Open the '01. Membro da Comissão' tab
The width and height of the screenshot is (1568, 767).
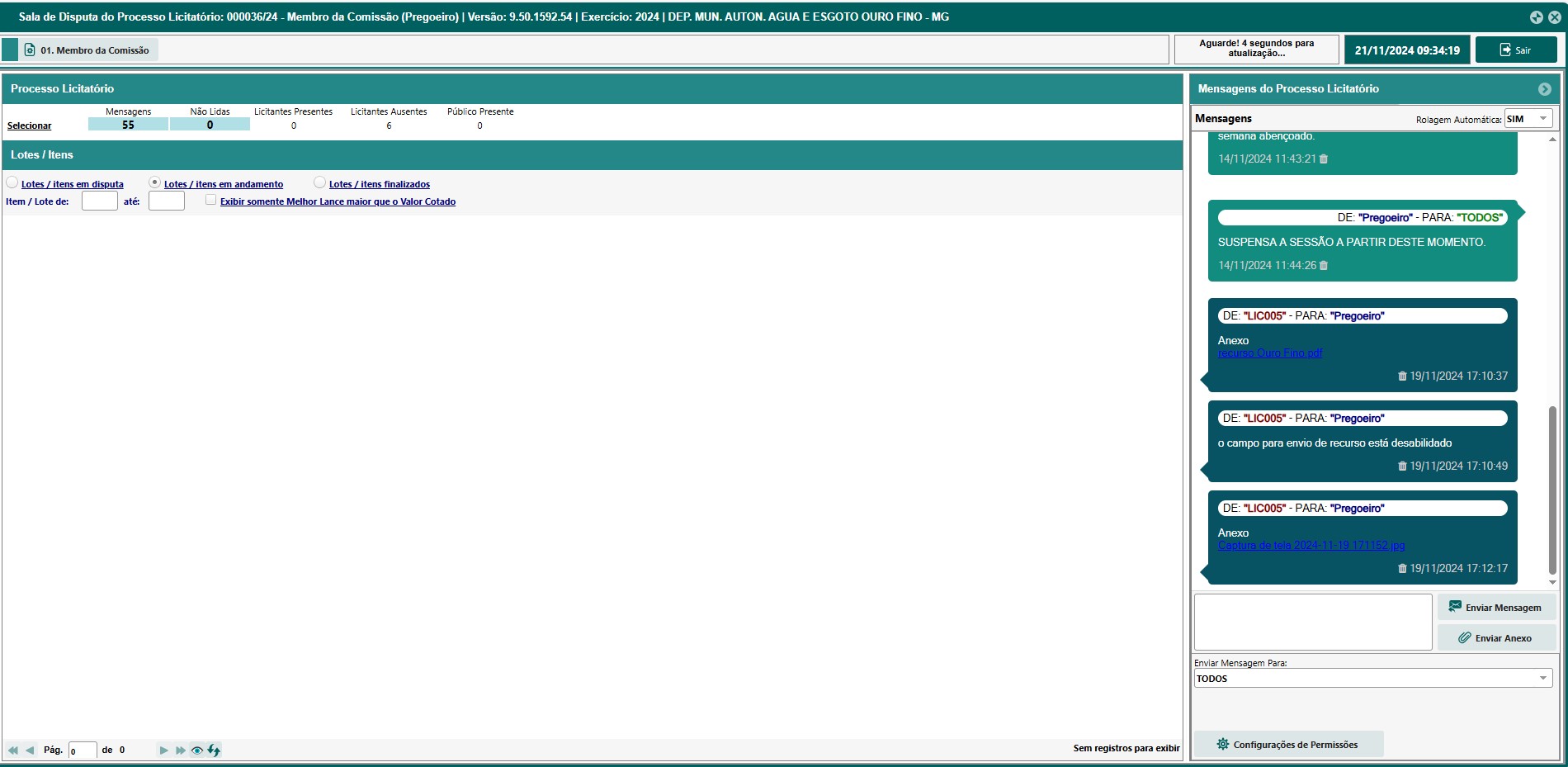pyautogui.click(x=87, y=50)
